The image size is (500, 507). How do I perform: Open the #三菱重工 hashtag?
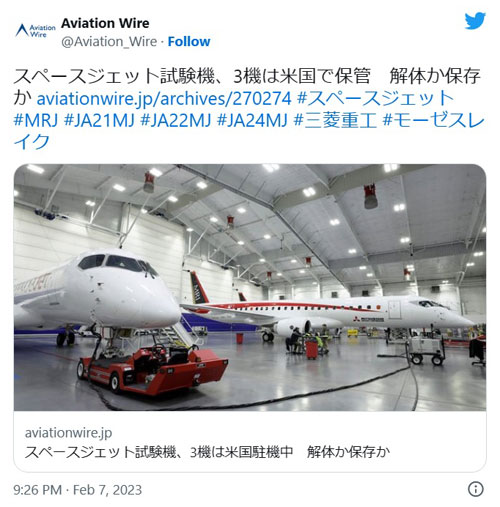coord(335,120)
